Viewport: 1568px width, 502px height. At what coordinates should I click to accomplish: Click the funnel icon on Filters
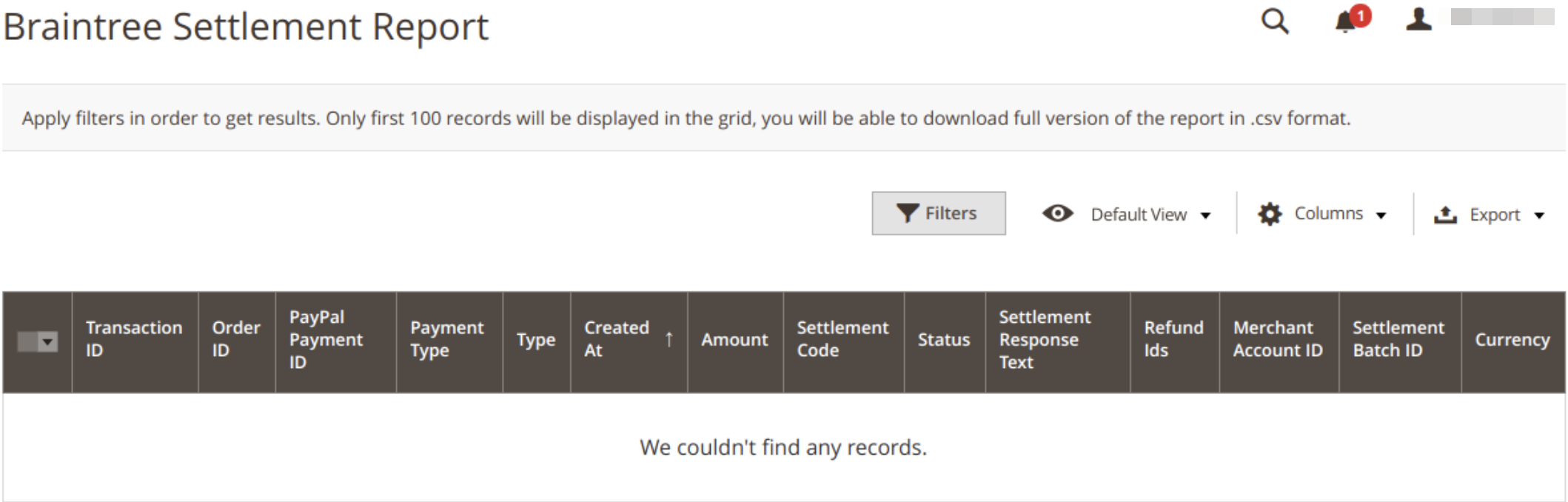tap(908, 213)
